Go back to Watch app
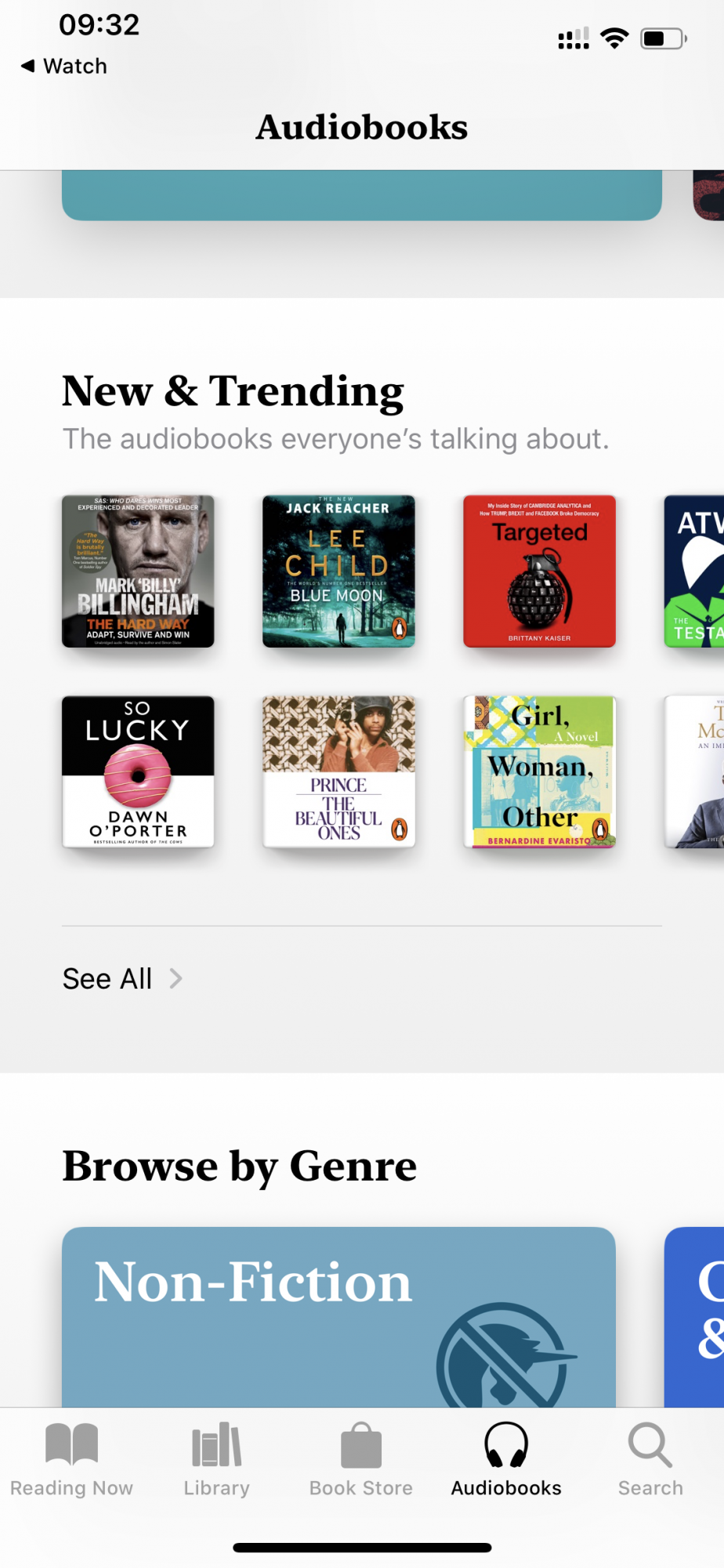 (64, 66)
